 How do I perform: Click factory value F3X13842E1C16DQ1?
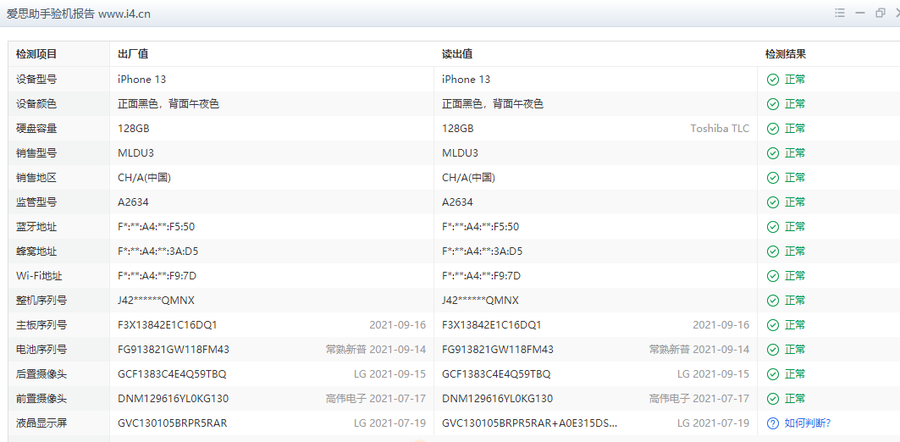[x=168, y=325]
